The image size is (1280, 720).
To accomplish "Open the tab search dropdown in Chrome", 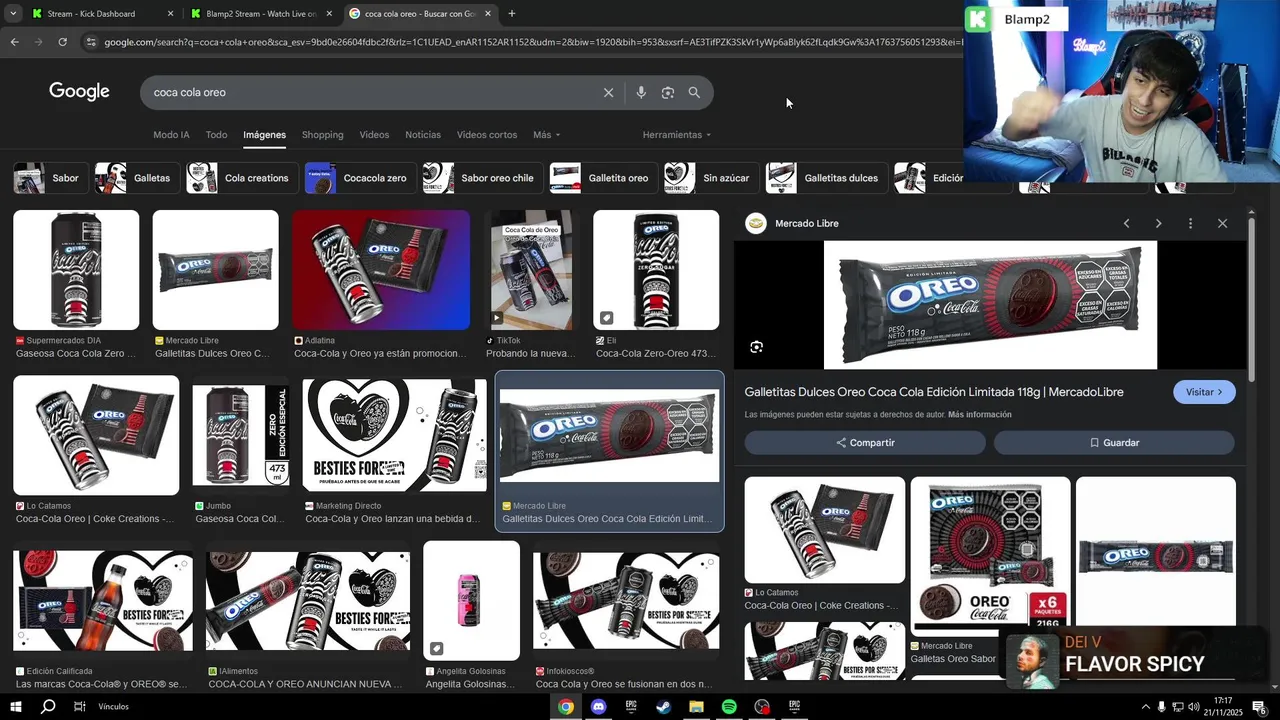I will coord(13,14).
